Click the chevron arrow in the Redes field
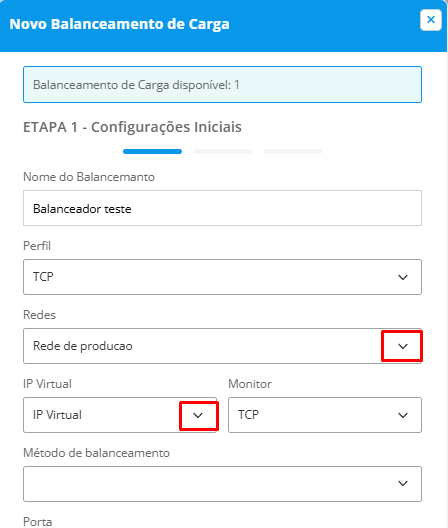Image resolution: width=448 pixels, height=528 pixels. coord(403,346)
